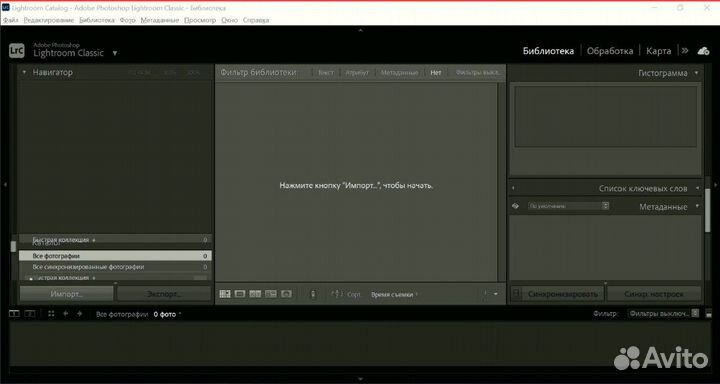This screenshot has height=384, width=720.
Task: Open the Фото menu
Action: [128, 20]
